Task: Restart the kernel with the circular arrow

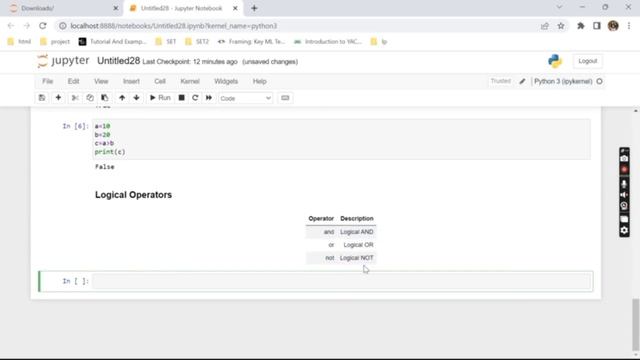Action: pyautogui.click(x=195, y=98)
